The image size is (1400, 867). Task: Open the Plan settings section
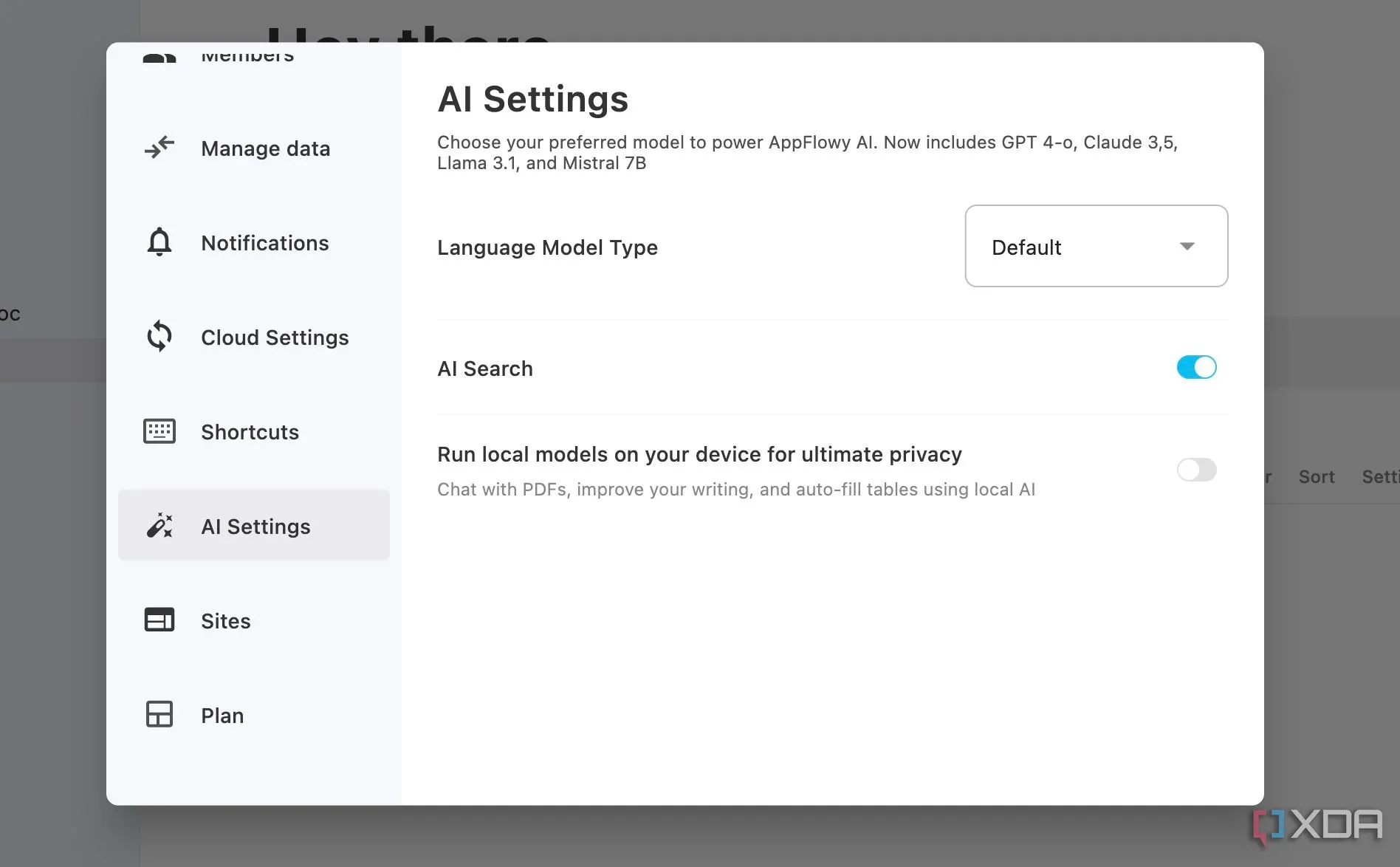[x=254, y=716]
